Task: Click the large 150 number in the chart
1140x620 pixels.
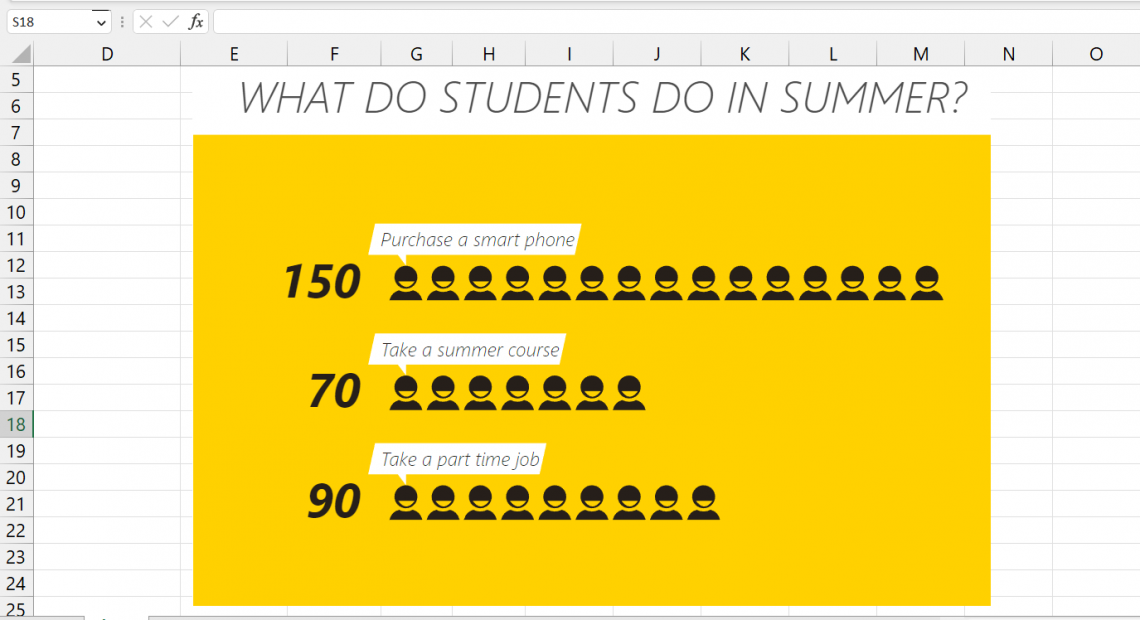Action: 322,282
